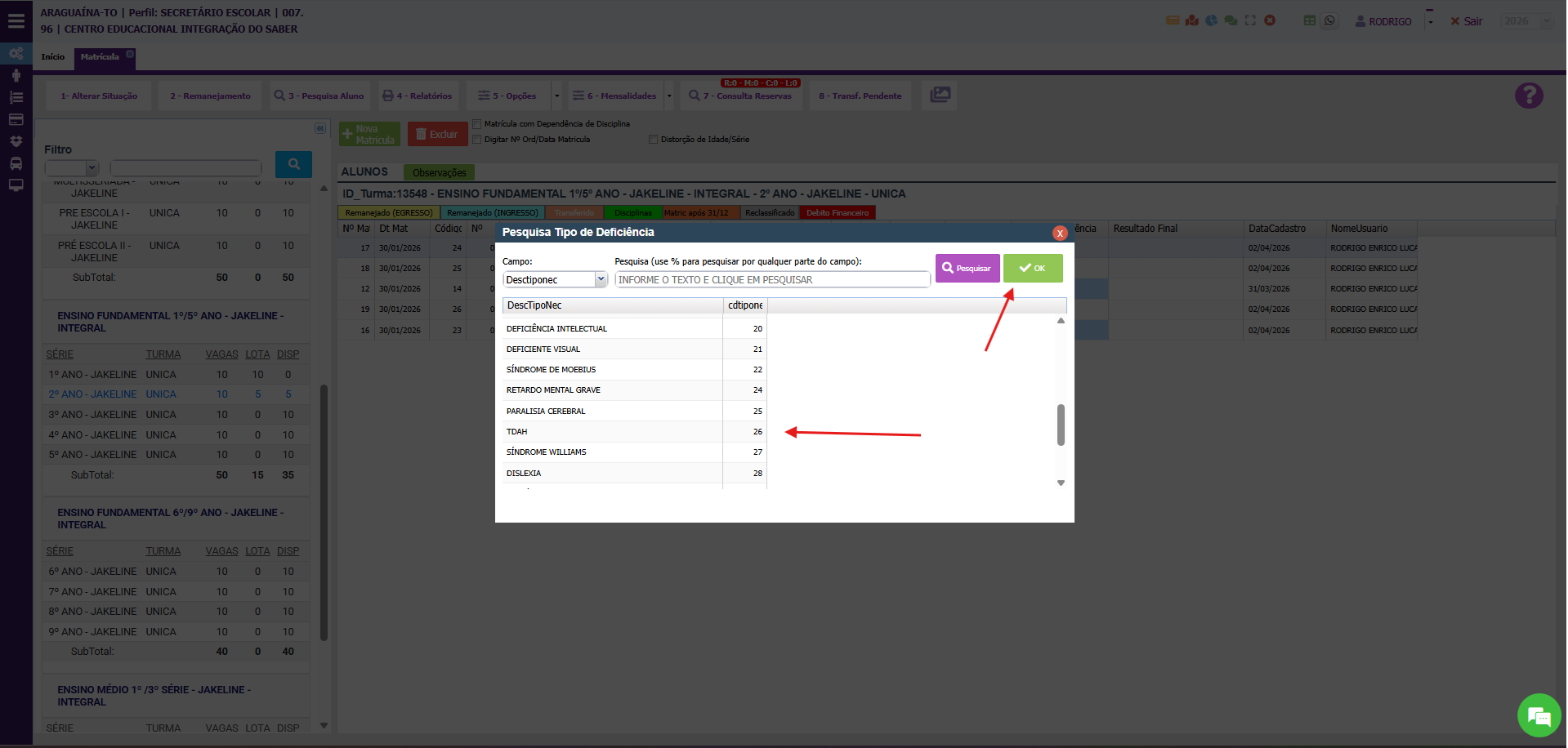This screenshot has height=748, width=1568.
Task: Click the purple help question mark icon
Action: [1528, 96]
